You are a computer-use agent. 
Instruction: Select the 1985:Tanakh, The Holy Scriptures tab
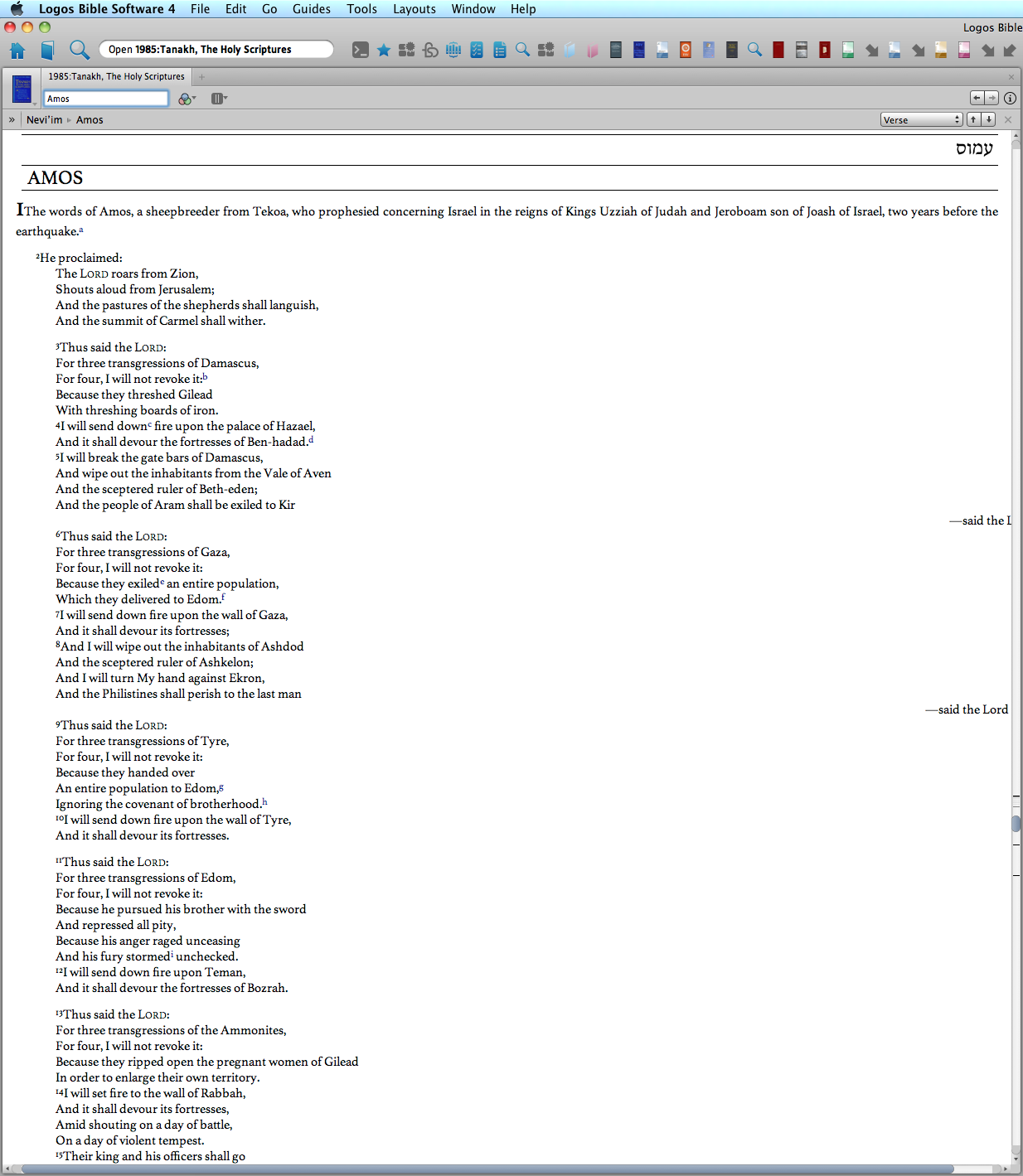coord(116,76)
